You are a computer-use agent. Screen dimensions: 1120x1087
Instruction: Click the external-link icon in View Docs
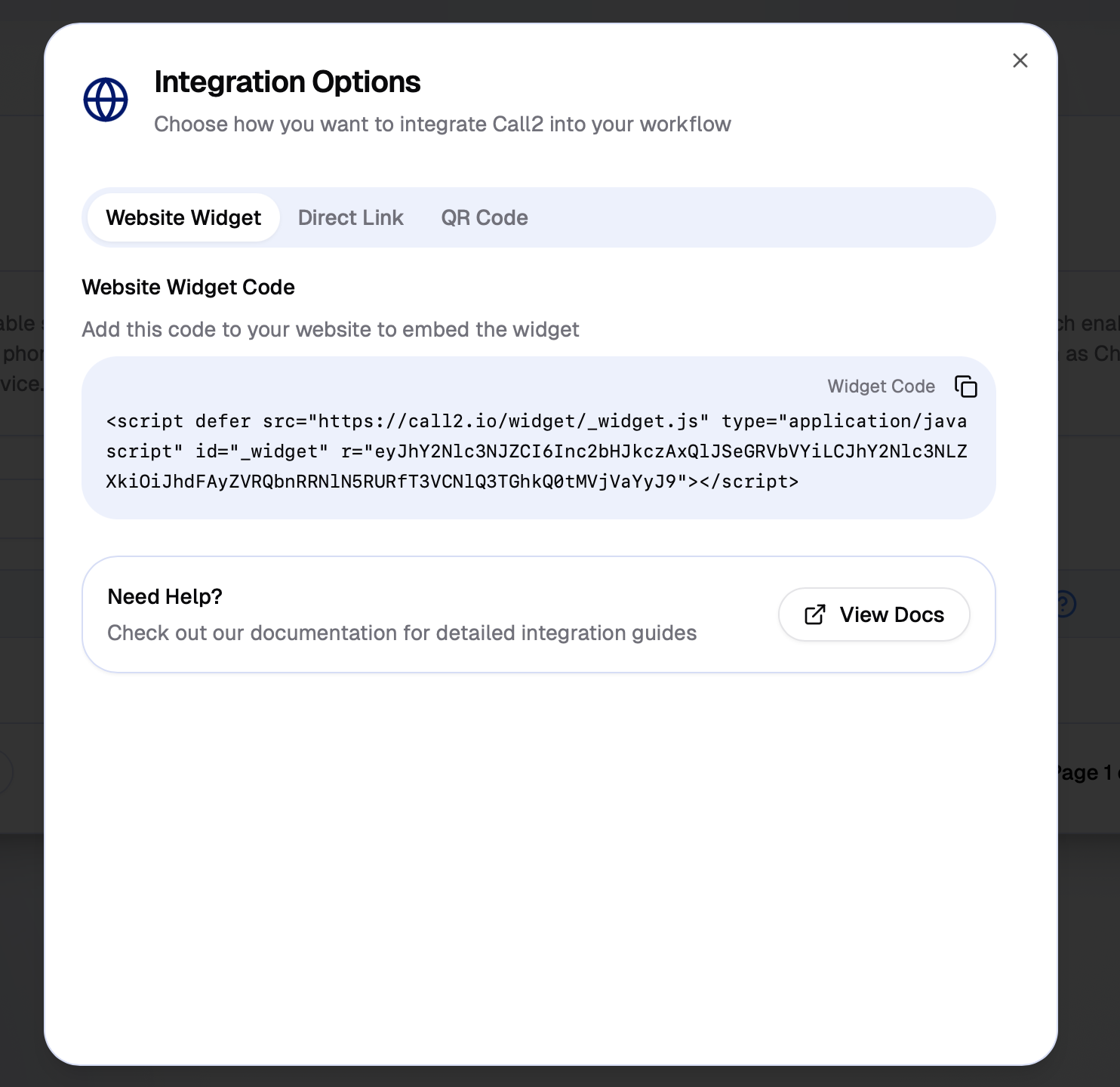click(x=815, y=614)
